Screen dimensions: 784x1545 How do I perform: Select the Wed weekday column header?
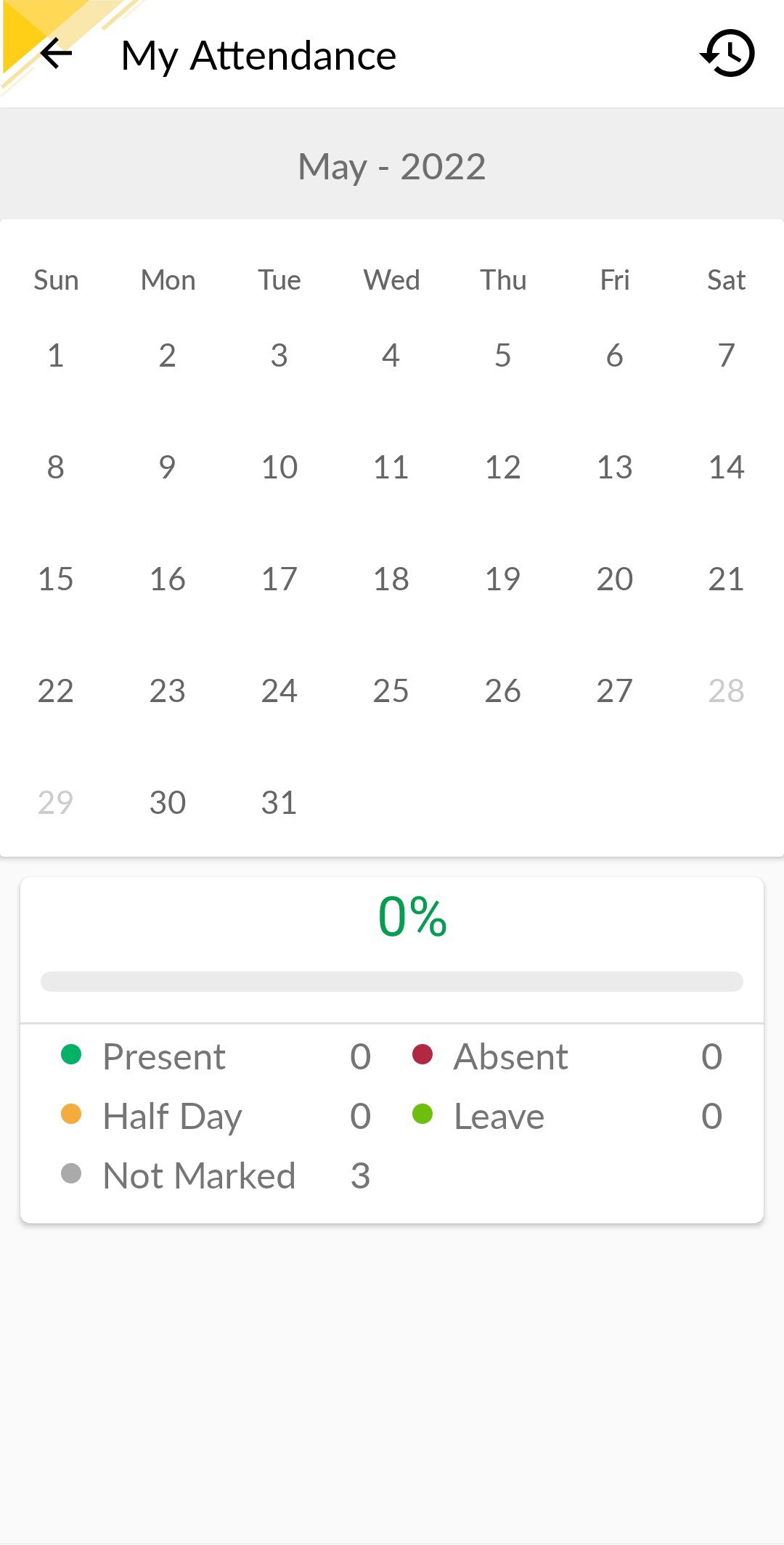tap(391, 280)
